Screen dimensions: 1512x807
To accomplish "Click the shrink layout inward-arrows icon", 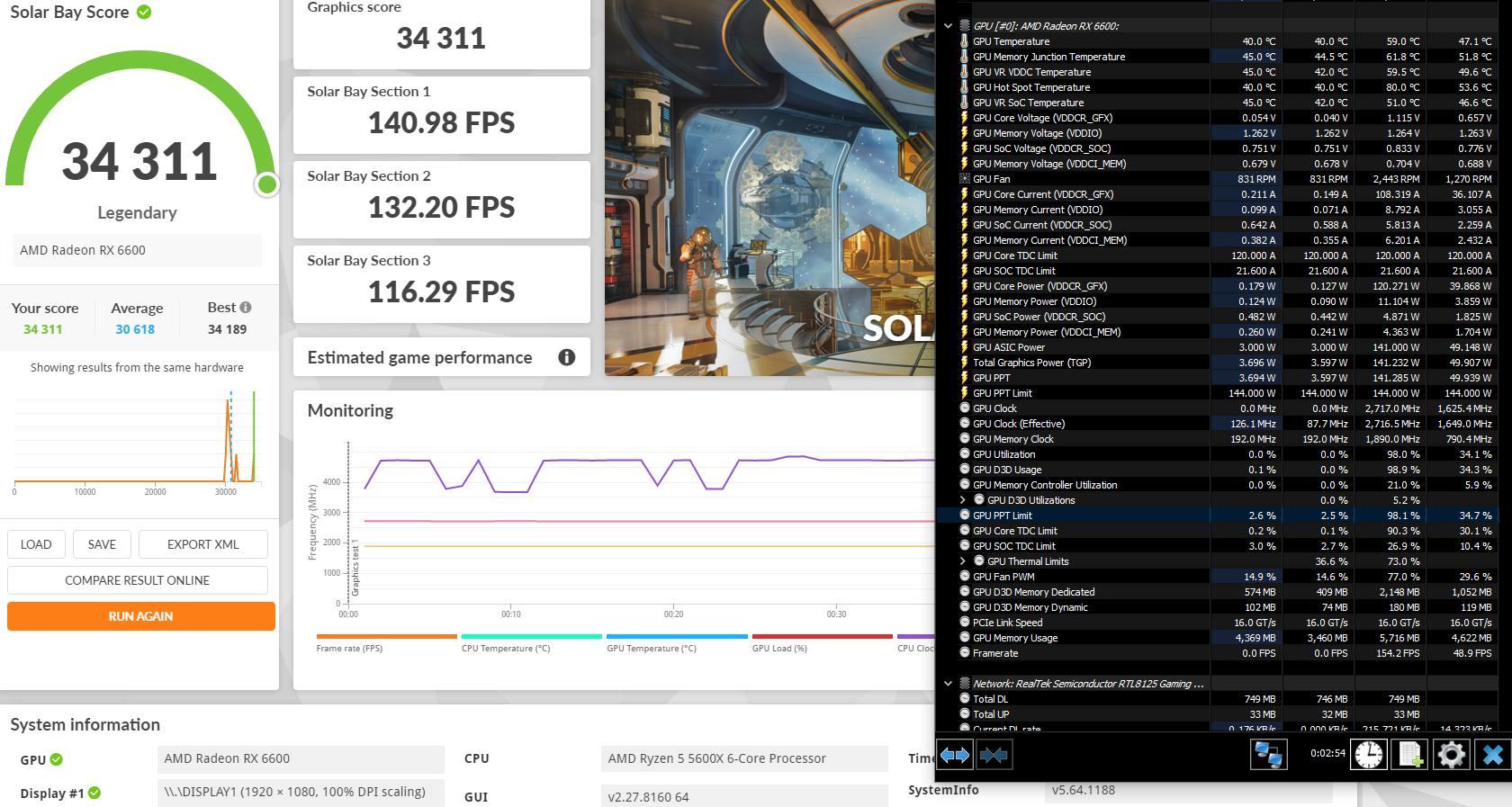I will point(994,755).
